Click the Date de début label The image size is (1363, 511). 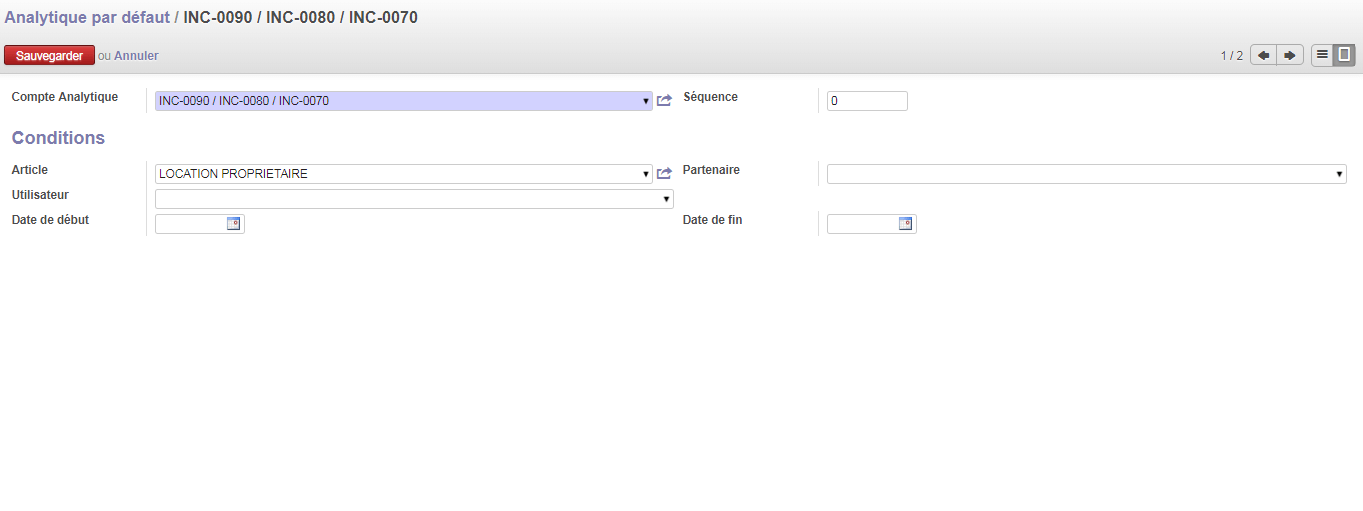pos(50,220)
